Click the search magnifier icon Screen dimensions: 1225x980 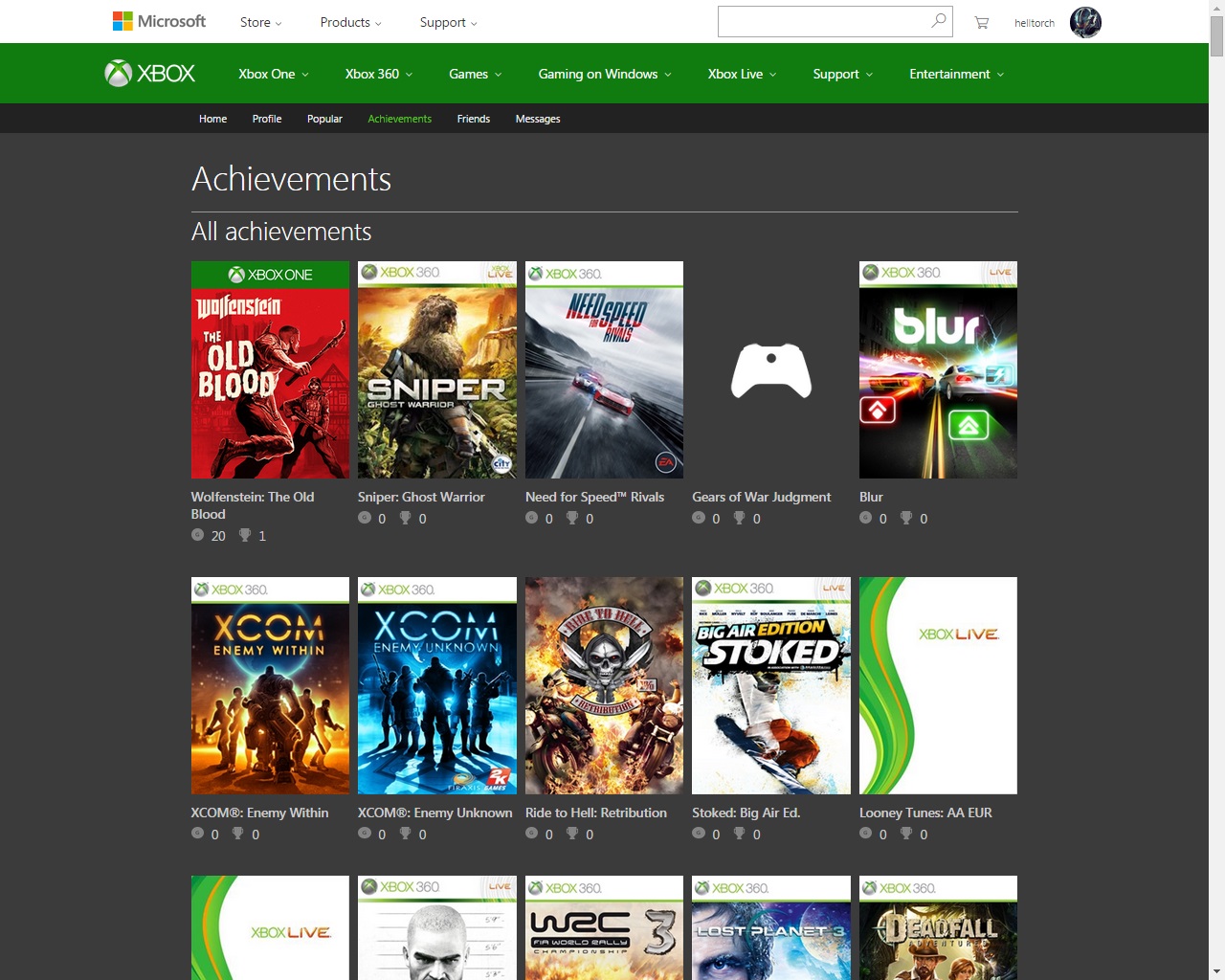[939, 21]
